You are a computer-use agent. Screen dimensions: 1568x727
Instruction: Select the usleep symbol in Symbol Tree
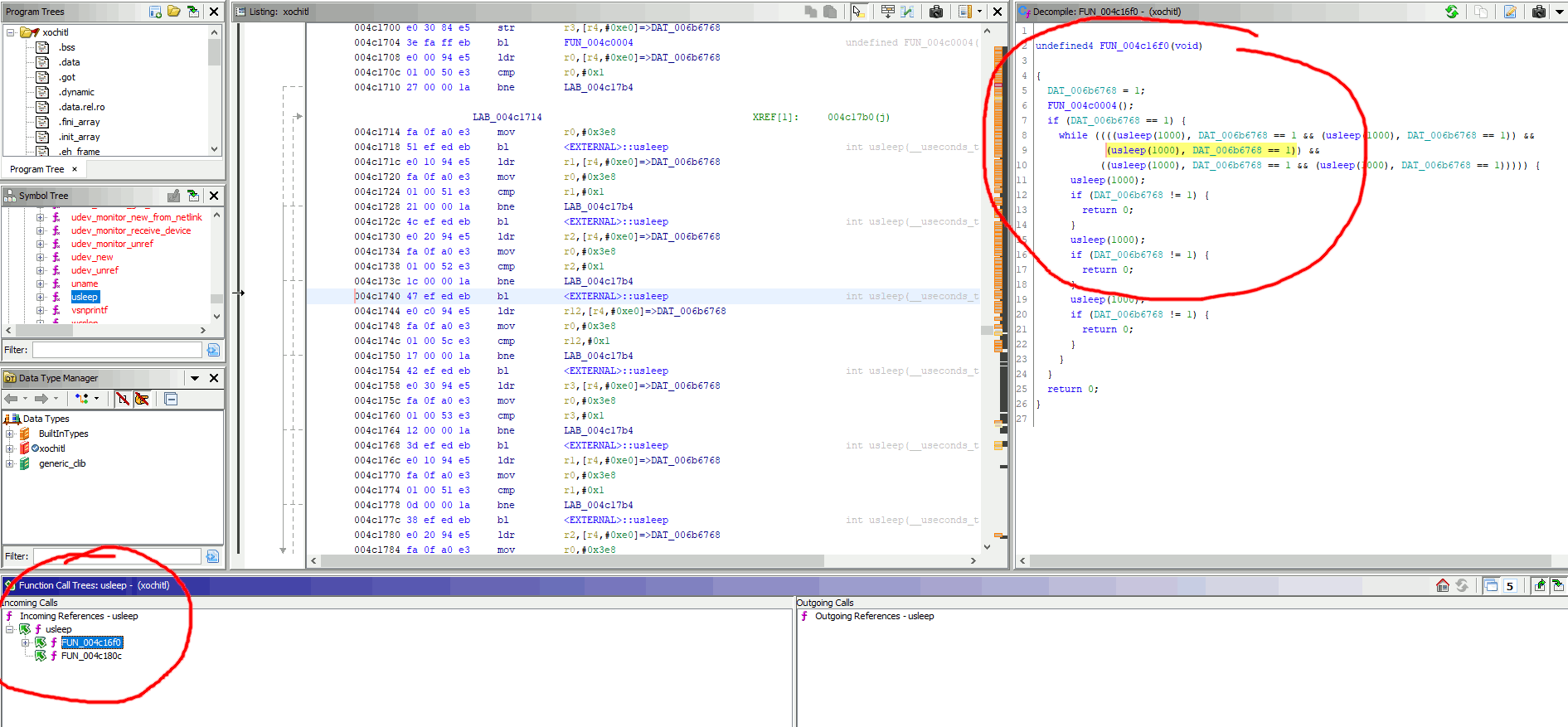tap(85, 297)
